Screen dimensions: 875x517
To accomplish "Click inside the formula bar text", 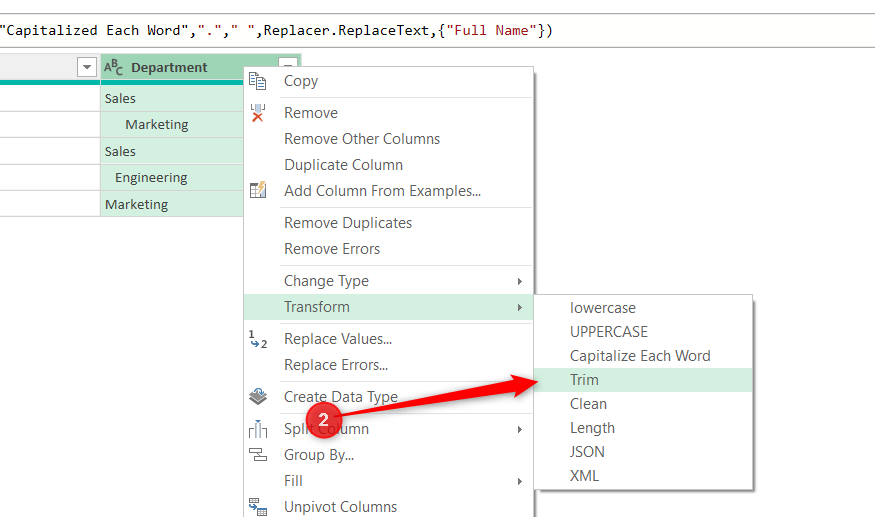I will tap(276, 30).
